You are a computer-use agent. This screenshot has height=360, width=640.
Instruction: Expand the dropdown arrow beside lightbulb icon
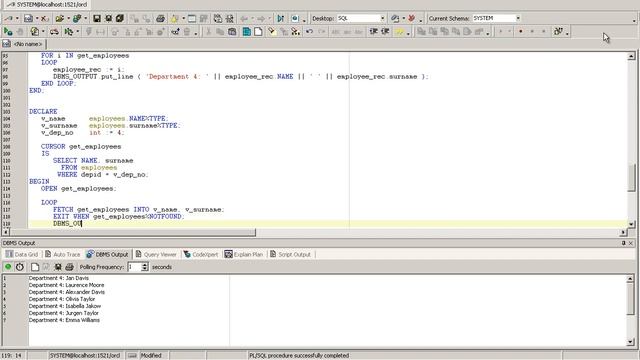pyautogui.click(x=183, y=18)
